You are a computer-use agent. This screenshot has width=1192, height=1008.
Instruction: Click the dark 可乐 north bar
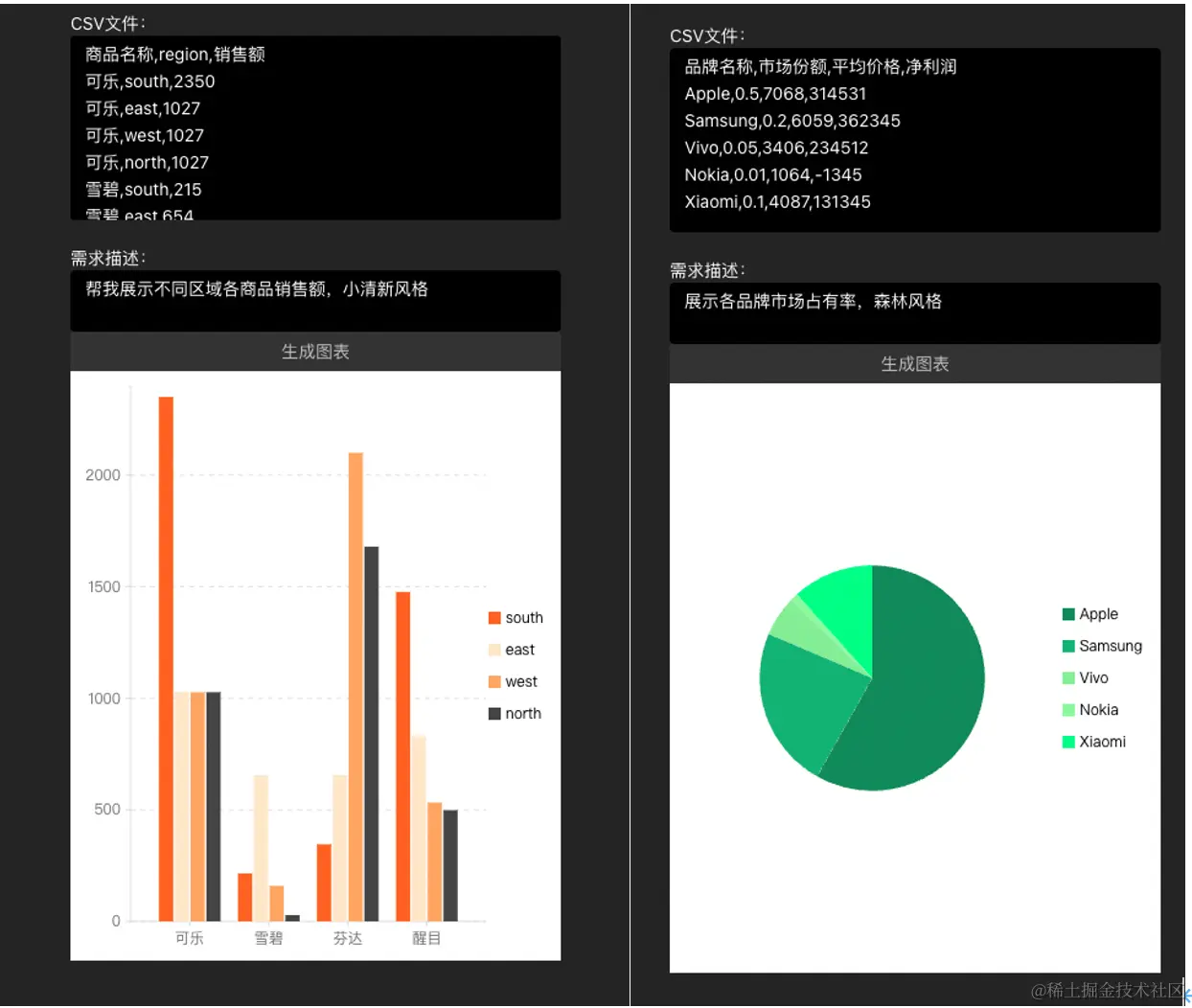[214, 807]
